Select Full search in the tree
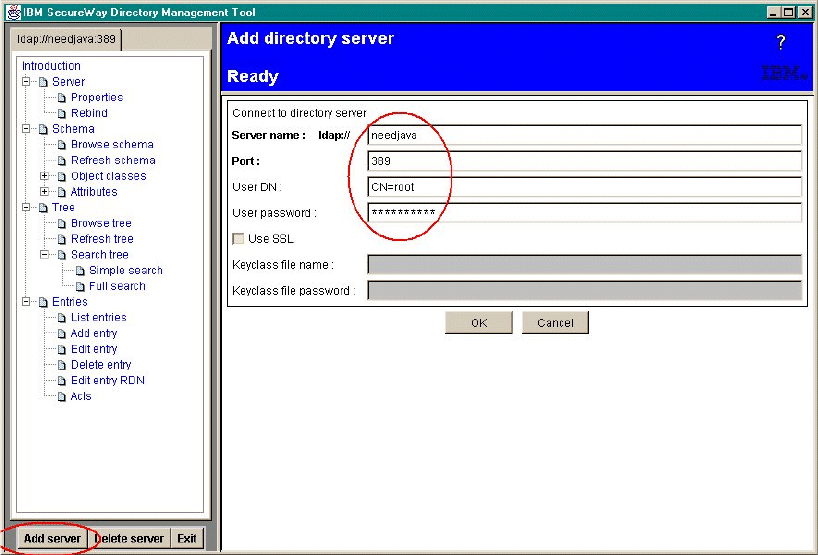 point(117,286)
